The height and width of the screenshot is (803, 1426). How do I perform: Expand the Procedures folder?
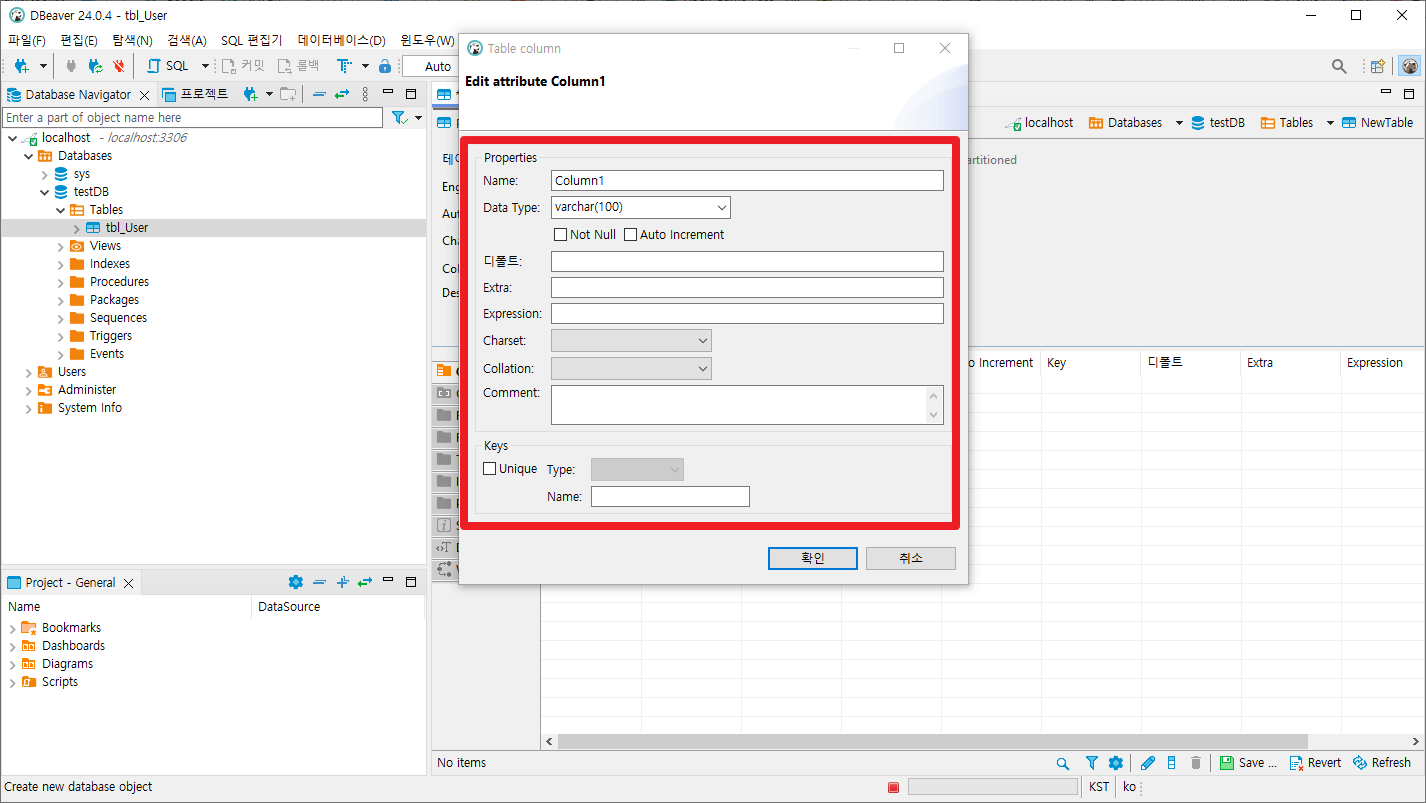(60, 282)
